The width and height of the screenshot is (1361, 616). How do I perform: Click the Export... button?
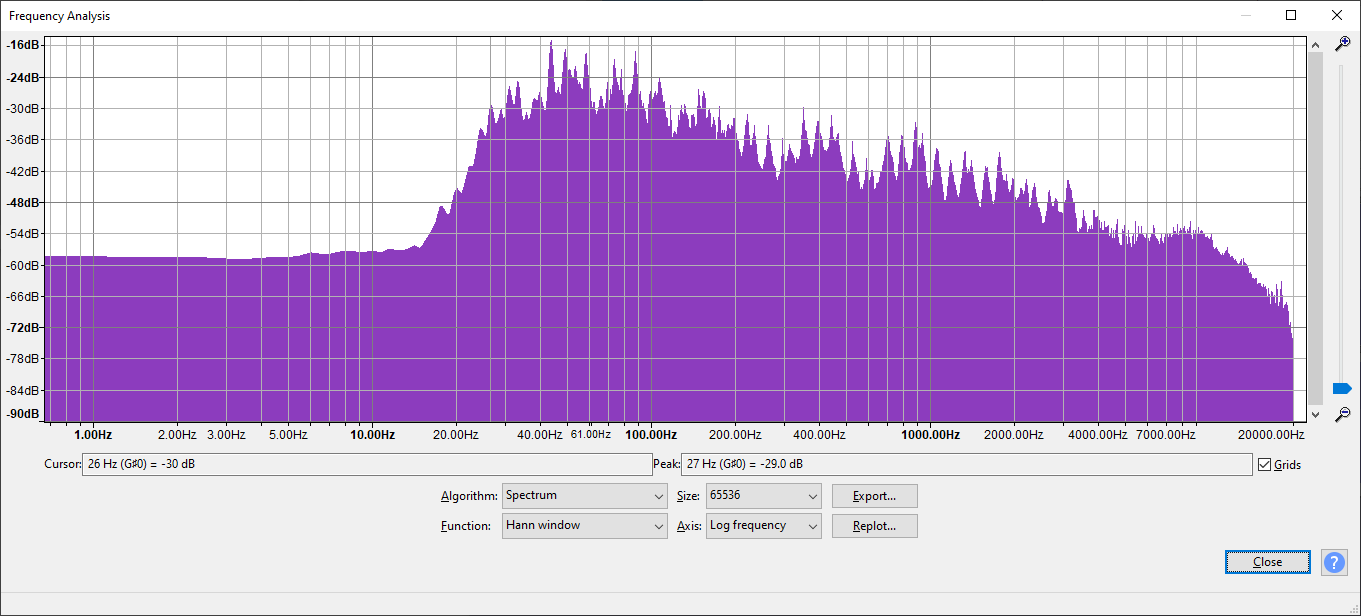(873, 496)
